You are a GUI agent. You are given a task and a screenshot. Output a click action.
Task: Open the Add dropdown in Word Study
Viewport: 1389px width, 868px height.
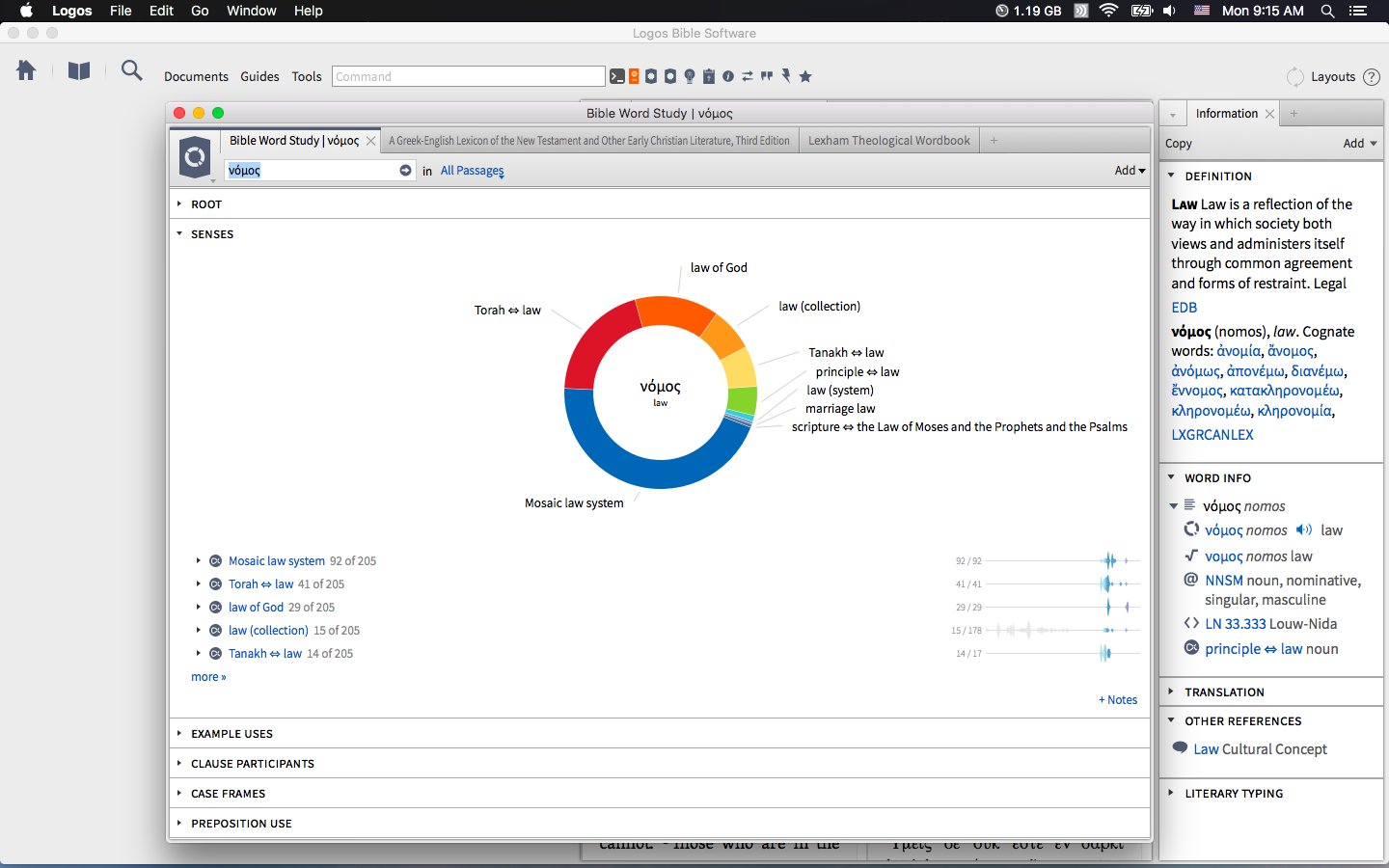coord(1130,170)
